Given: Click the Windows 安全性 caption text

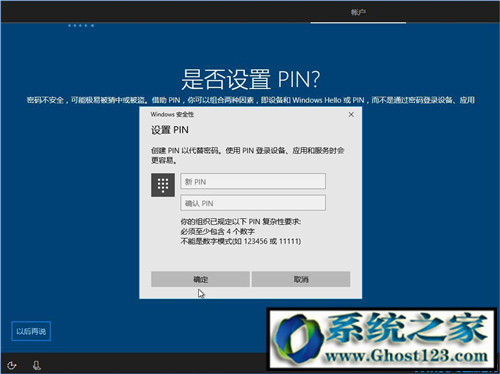Looking at the screenshot, I should point(172,115).
